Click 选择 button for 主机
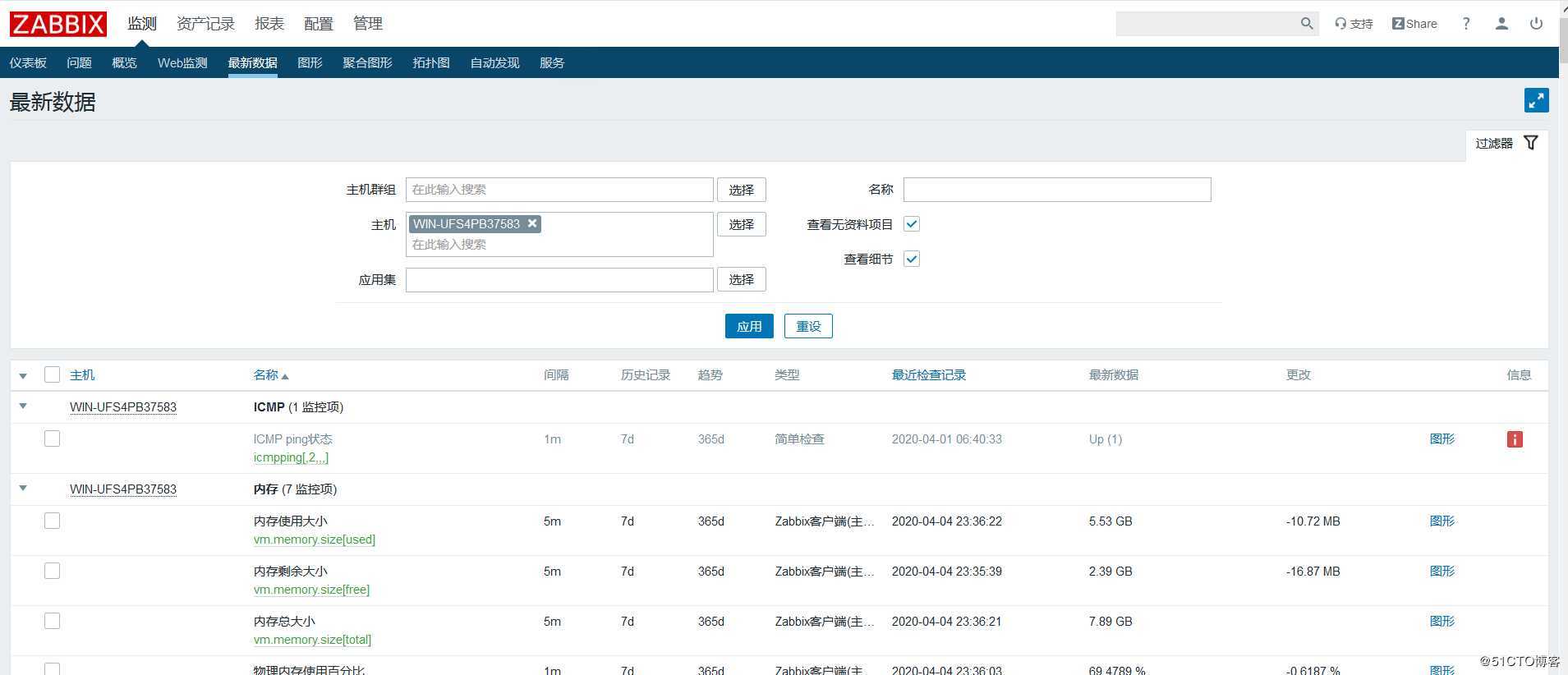 742,224
